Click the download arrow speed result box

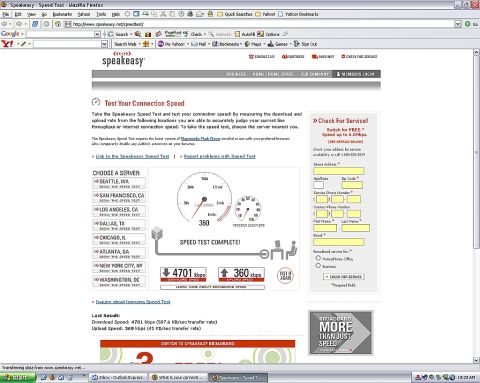[x=183, y=274]
